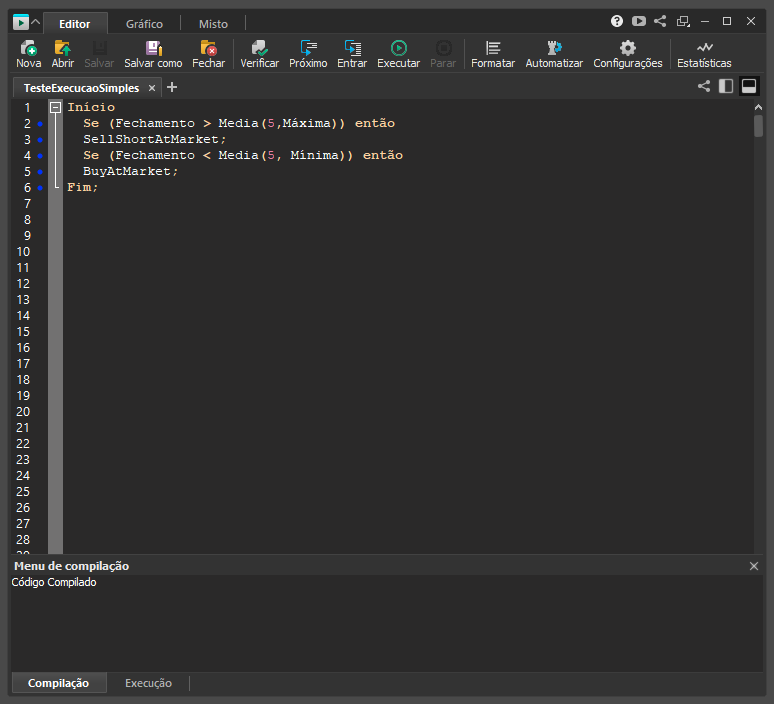This screenshot has height=704, width=774.
Task: Open Estatísticas panel
Action: point(704,54)
